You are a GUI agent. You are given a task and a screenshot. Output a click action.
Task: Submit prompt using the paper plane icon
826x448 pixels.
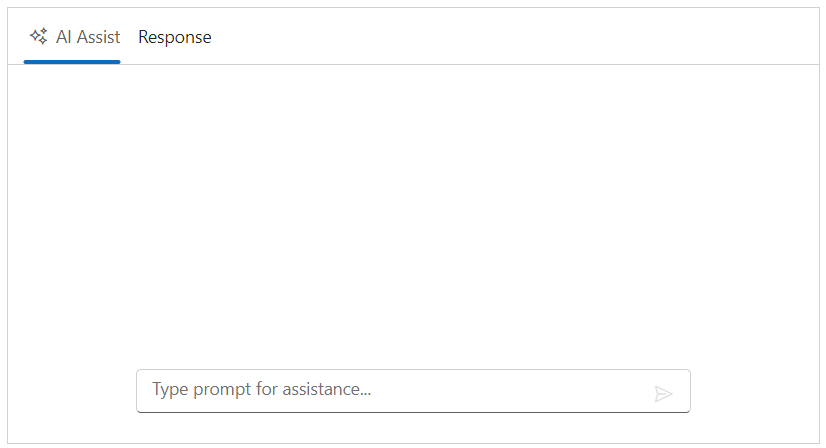pyautogui.click(x=663, y=394)
